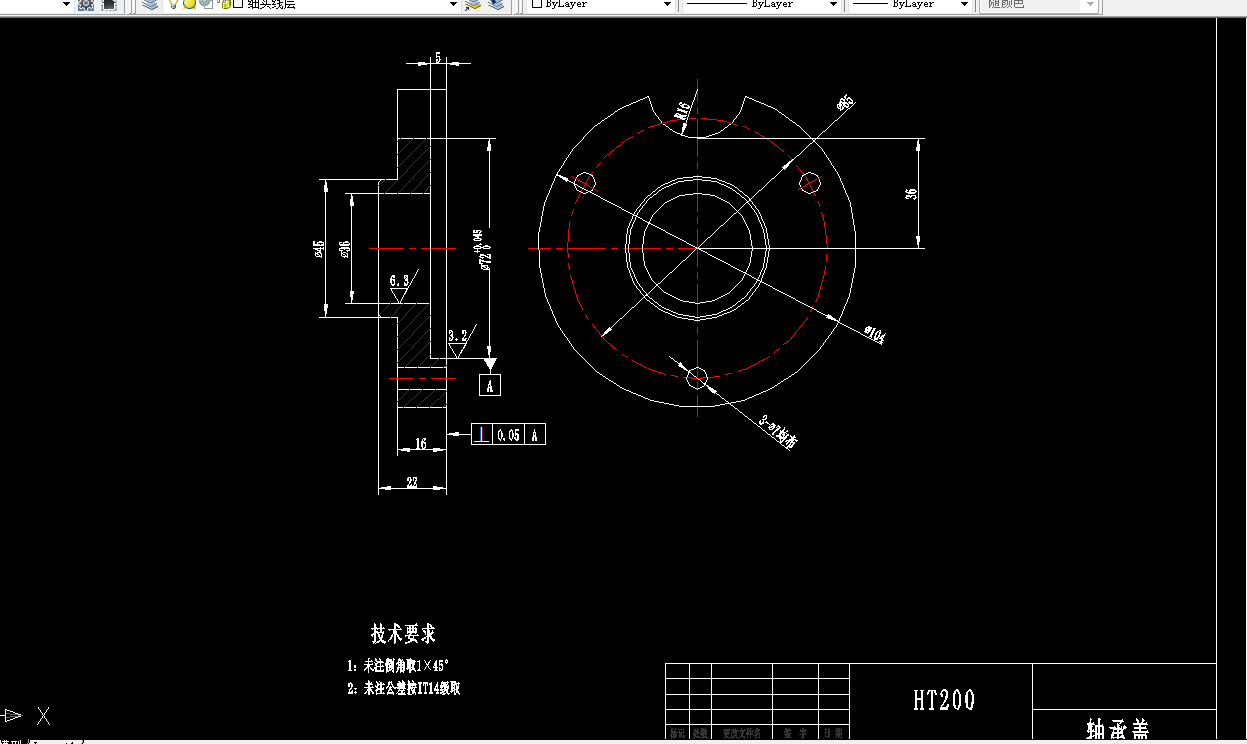Expand the flyout arrow at far left of toolbar
Image resolution: width=1247 pixels, height=744 pixels.
[65, 5]
